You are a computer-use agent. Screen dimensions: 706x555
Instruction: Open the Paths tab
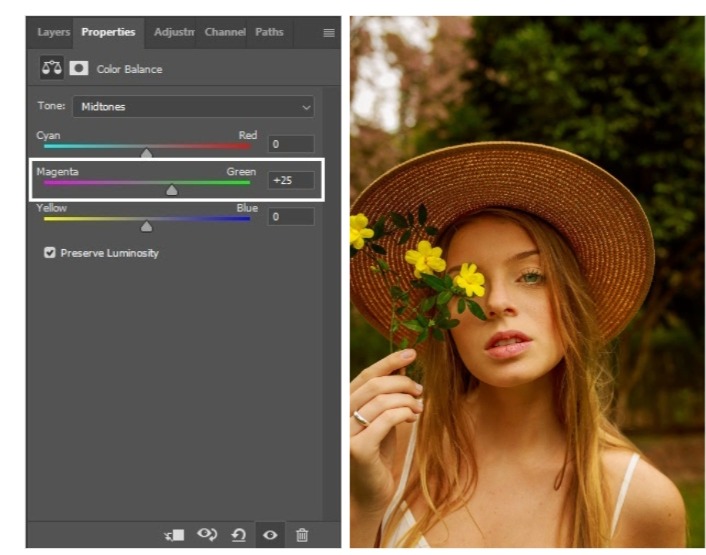tap(269, 32)
